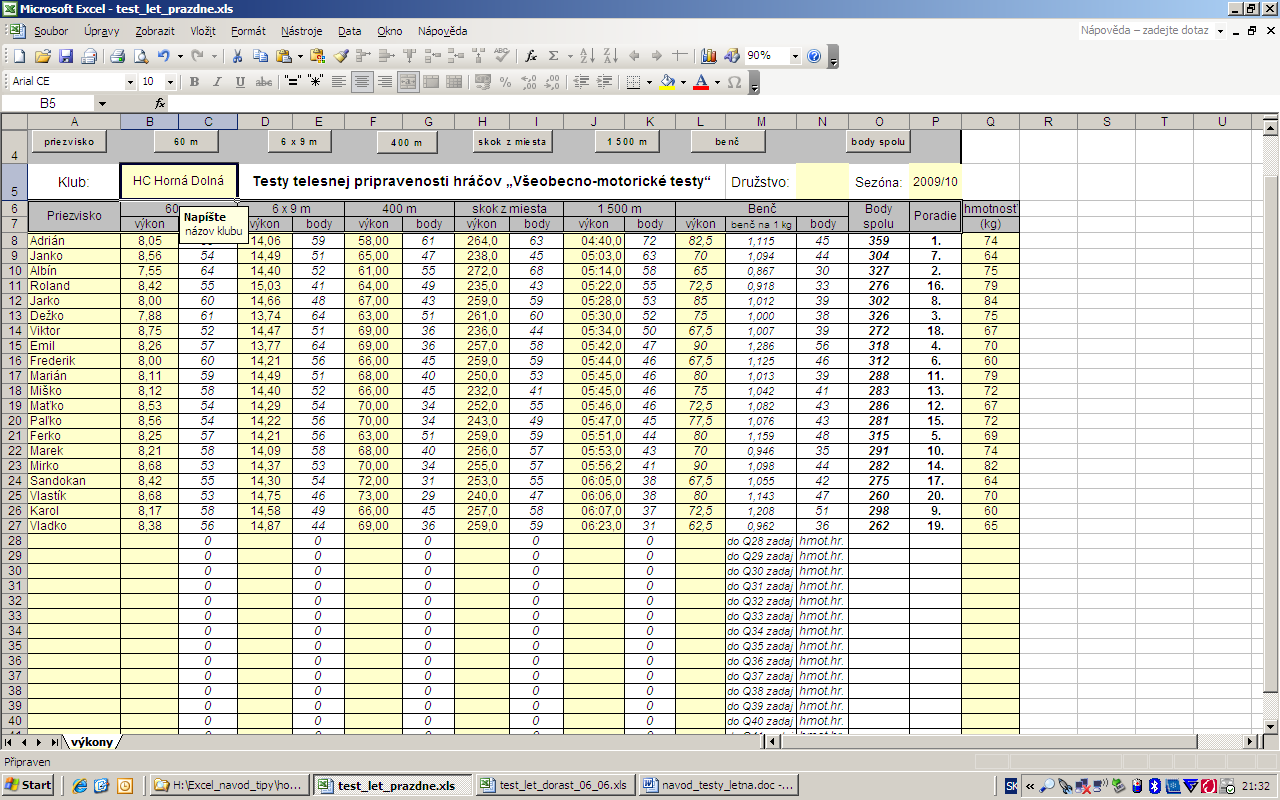Apply currency style icon

coord(483,82)
